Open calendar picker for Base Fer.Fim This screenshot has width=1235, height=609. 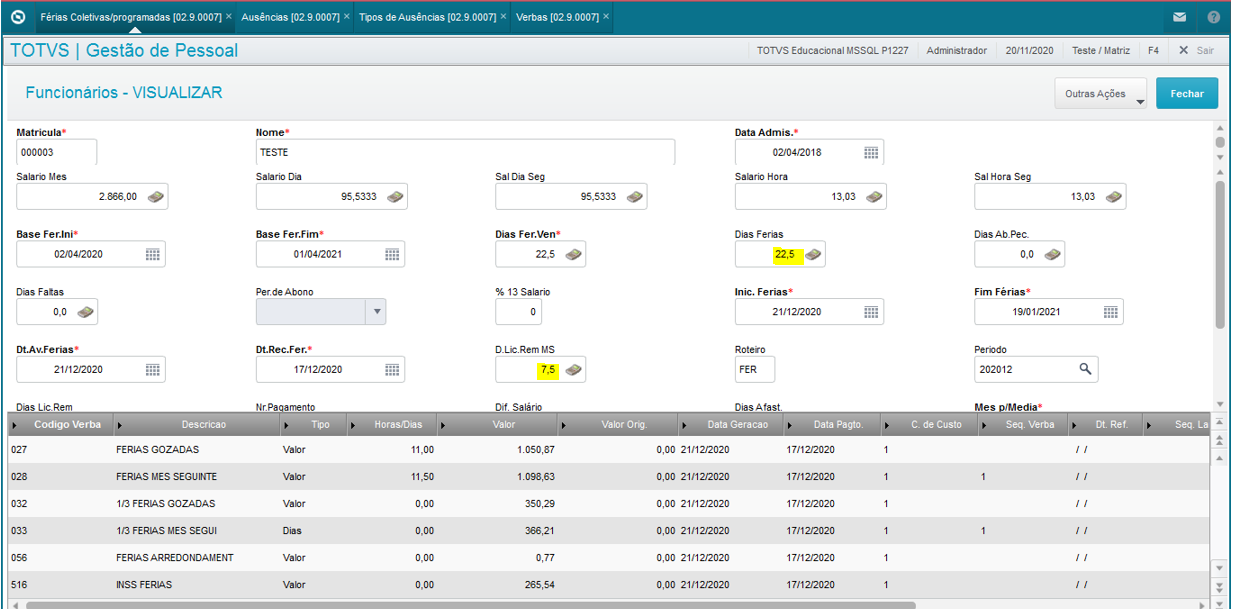point(393,254)
